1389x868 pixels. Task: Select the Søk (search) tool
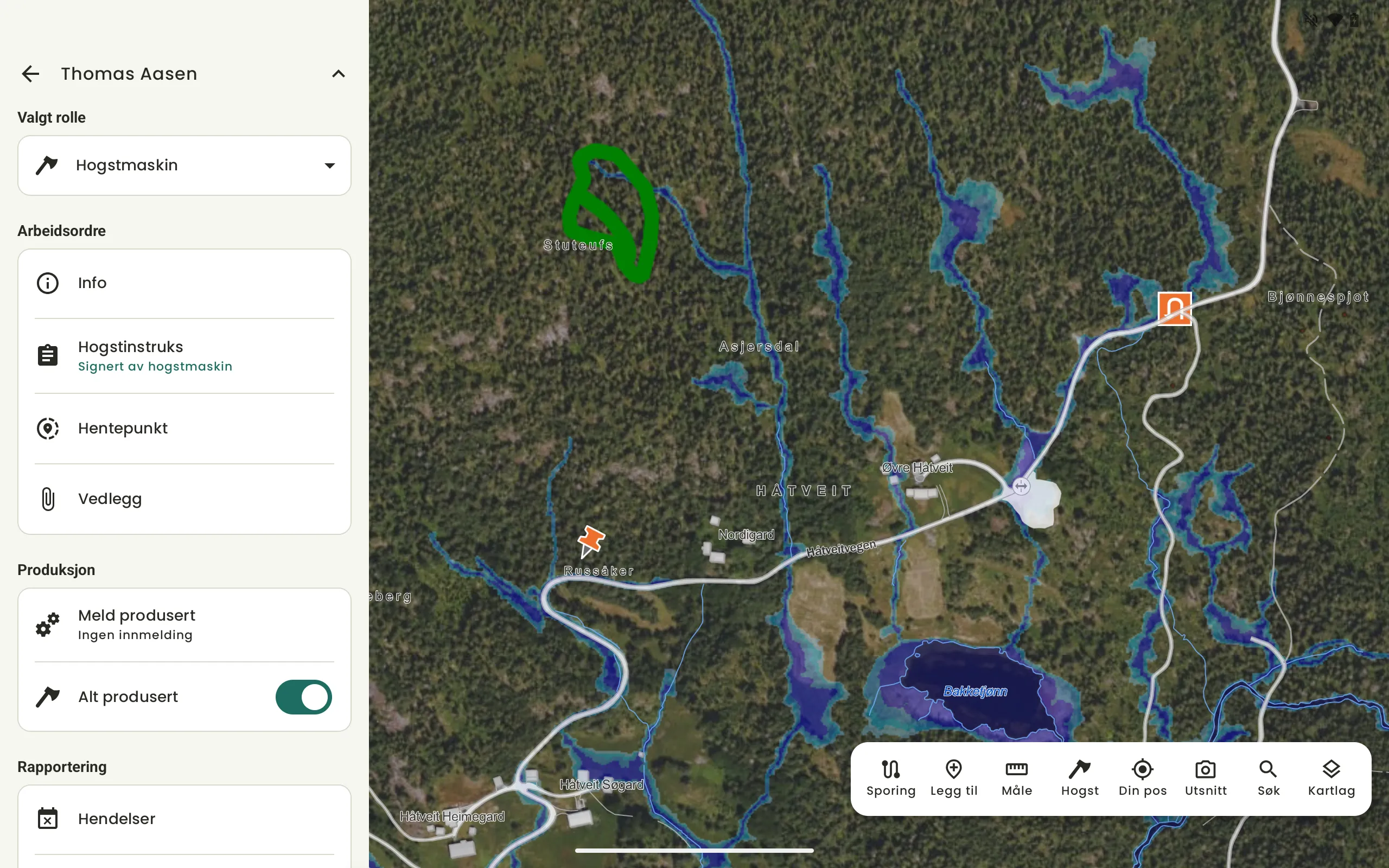(1269, 777)
